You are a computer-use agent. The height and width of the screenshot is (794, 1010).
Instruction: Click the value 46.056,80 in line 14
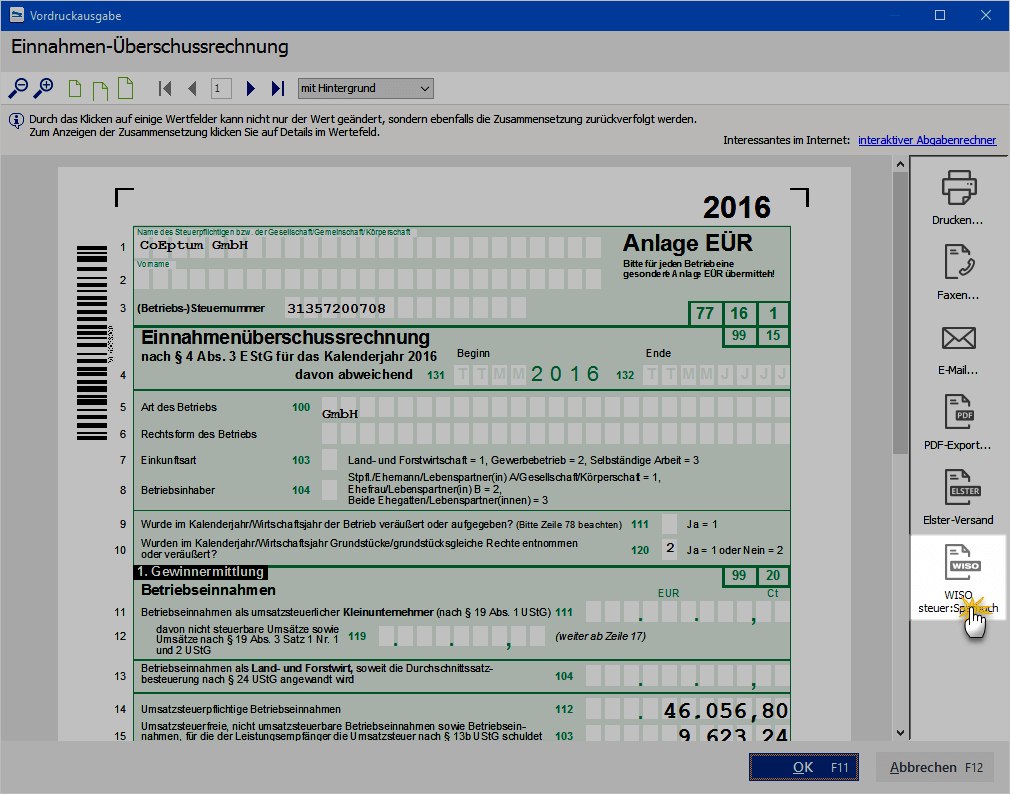726,711
